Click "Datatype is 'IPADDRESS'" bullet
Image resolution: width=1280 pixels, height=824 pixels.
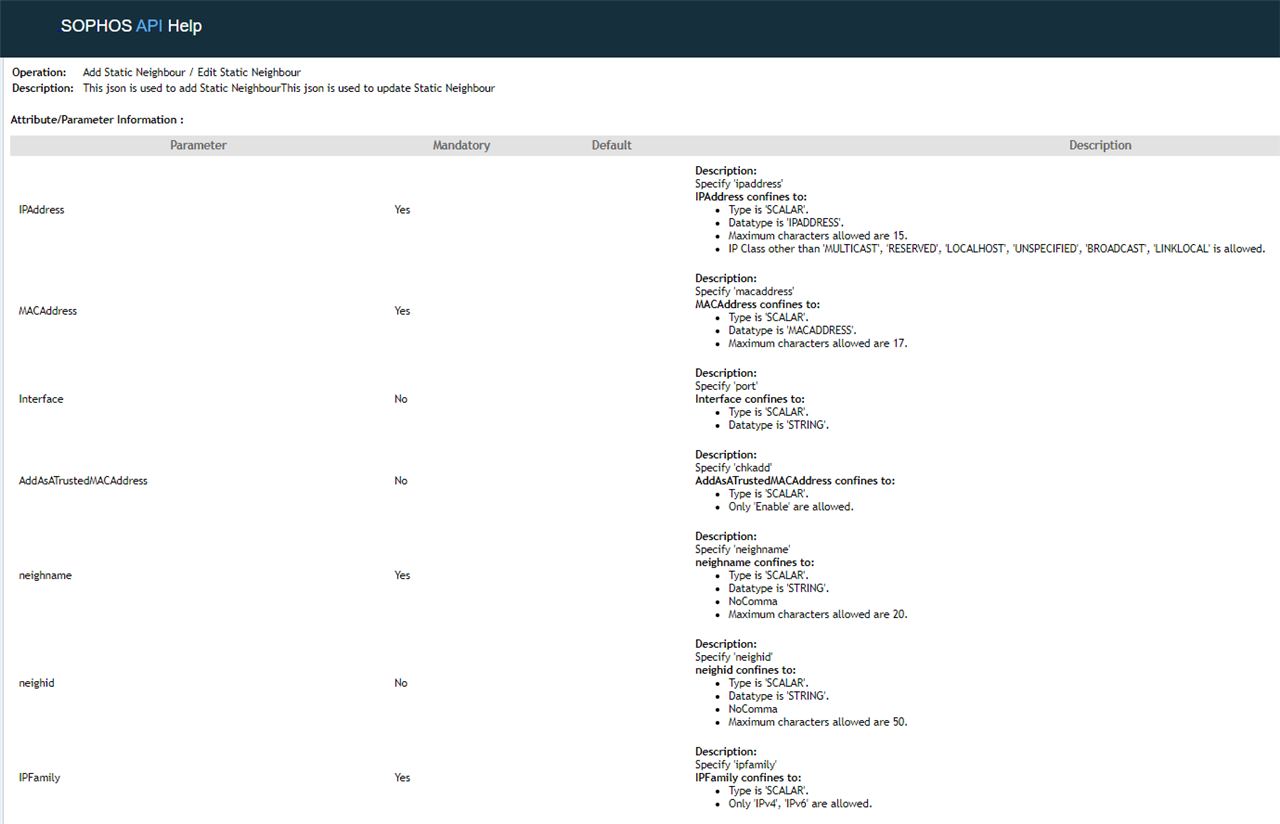[786, 223]
